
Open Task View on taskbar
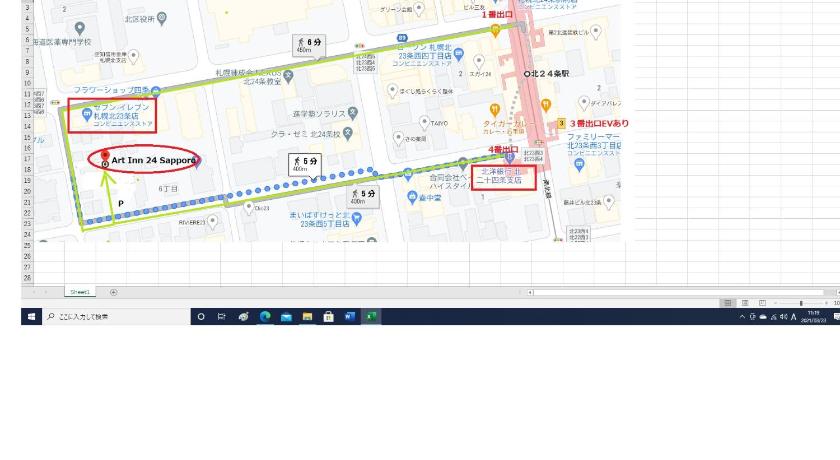coord(221,316)
